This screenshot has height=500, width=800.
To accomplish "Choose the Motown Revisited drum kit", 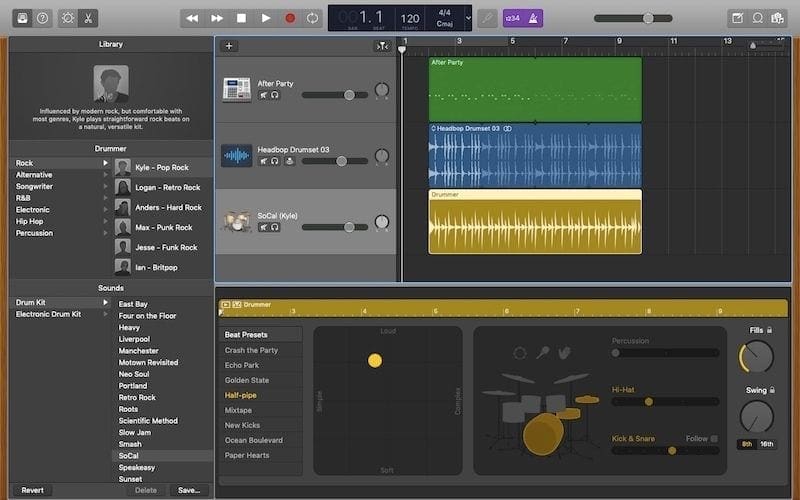I will pos(148,362).
